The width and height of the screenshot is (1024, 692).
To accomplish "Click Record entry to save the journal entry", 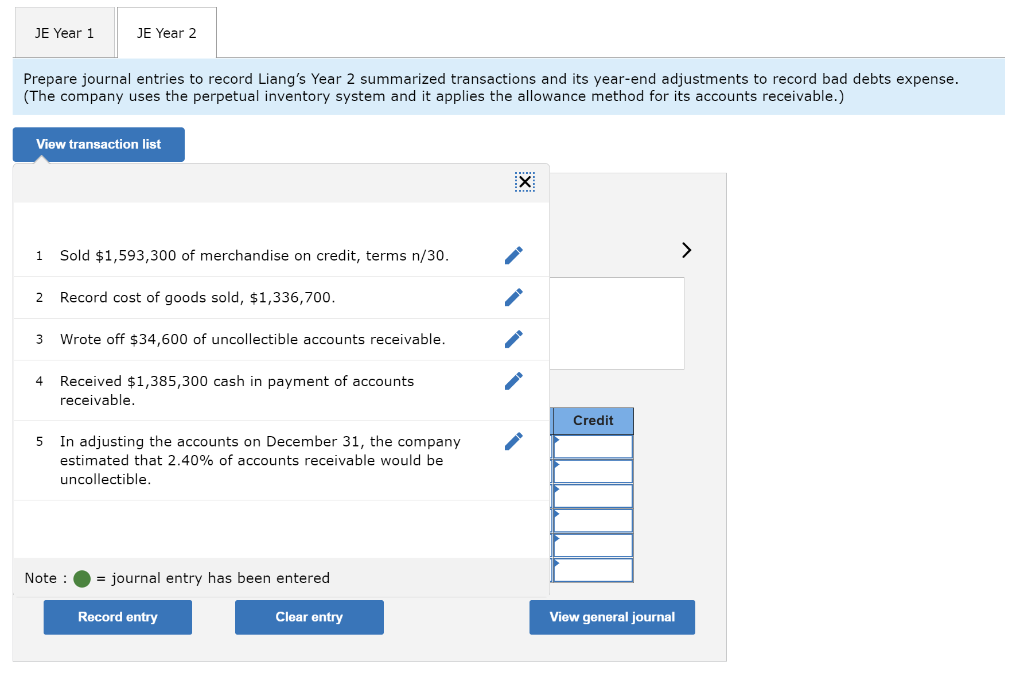I will pos(117,617).
